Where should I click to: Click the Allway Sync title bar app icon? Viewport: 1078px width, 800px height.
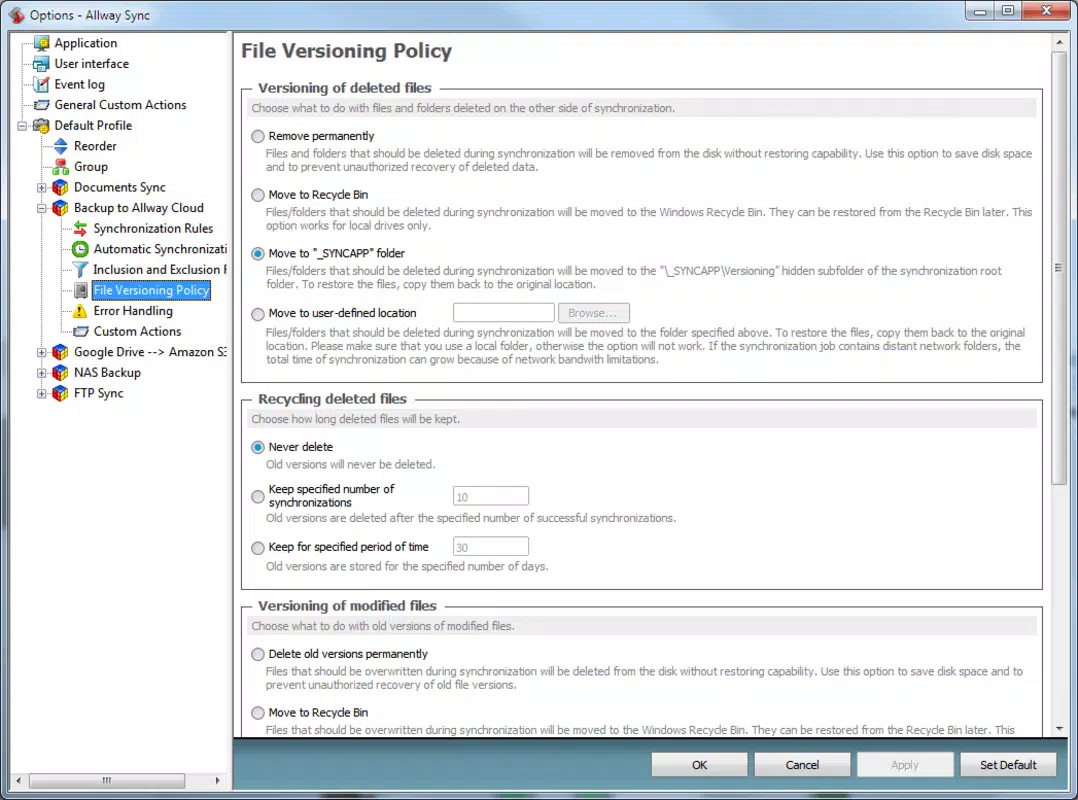[16, 15]
